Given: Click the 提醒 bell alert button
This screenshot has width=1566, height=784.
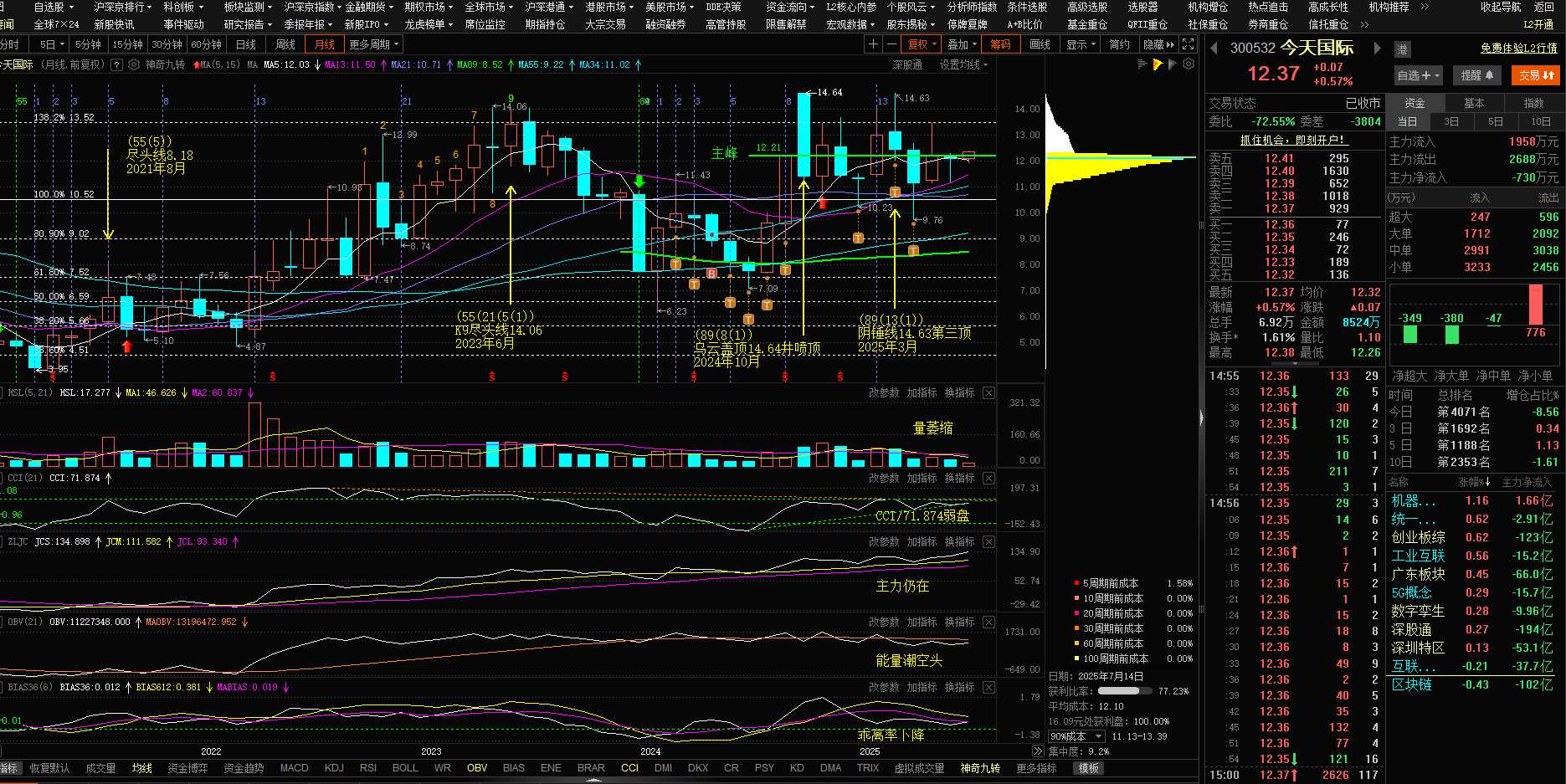Looking at the screenshot, I should tap(1476, 75).
